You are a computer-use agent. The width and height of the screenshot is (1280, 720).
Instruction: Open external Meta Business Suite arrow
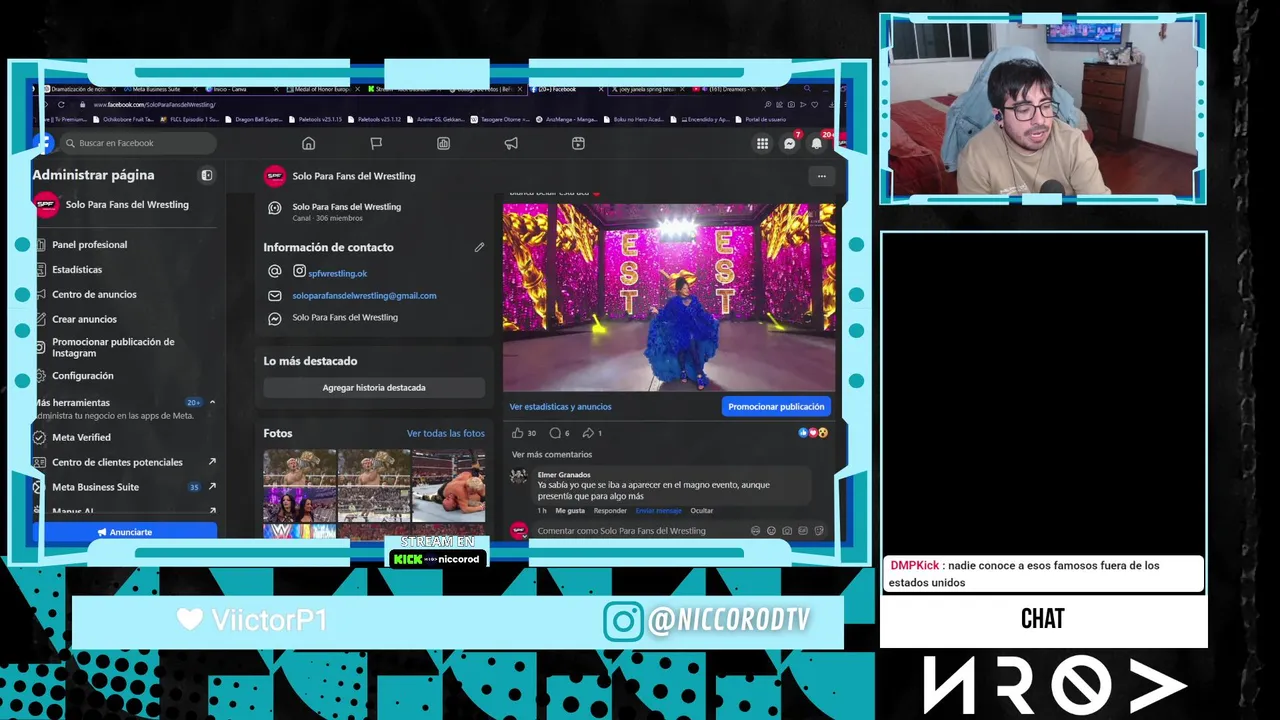[212, 487]
